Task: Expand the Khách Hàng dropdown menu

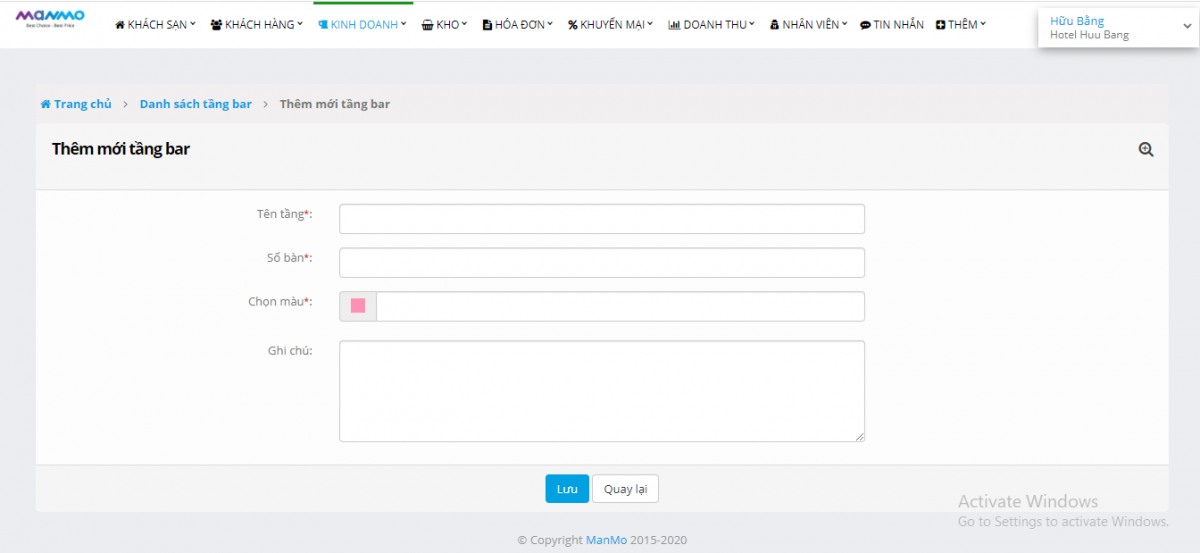Action: 257,25
